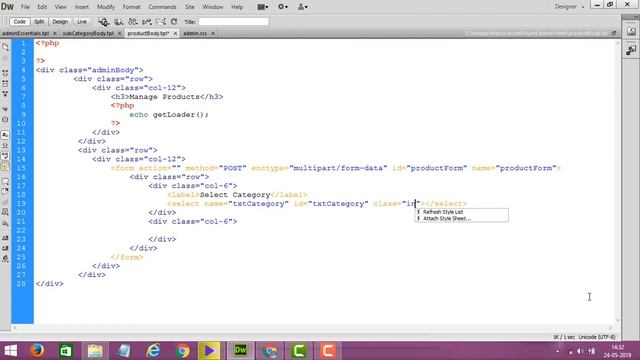Switch to Split view
This screenshot has width=640, height=360.
click(x=39, y=22)
